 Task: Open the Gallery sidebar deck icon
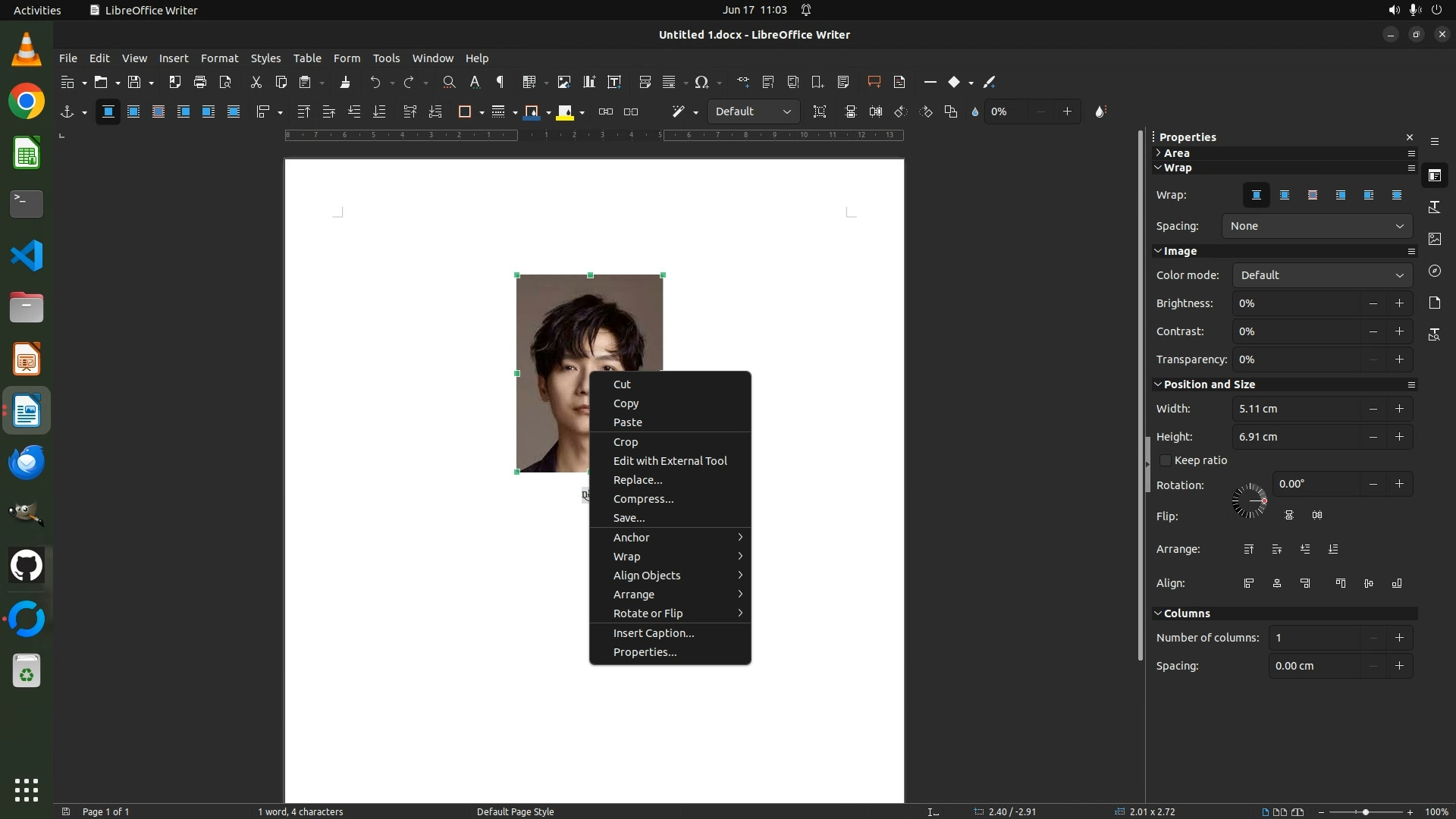pos(1435,239)
